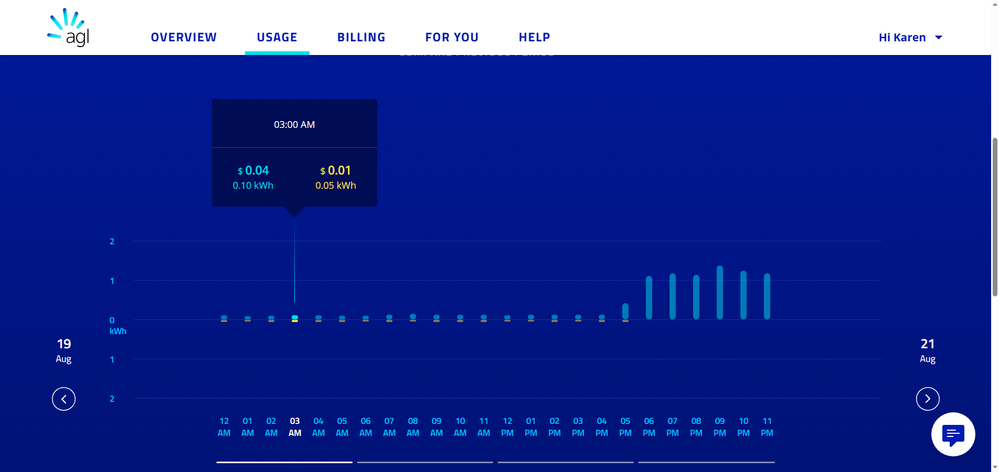Image resolution: width=999 pixels, height=472 pixels.
Task: Click the 05 PM usage bar
Action: (626, 311)
